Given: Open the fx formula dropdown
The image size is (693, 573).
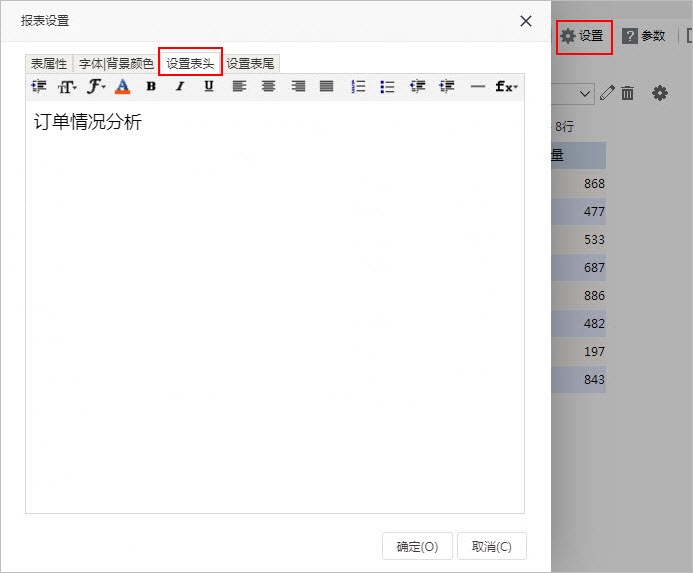Looking at the screenshot, I should pos(506,86).
